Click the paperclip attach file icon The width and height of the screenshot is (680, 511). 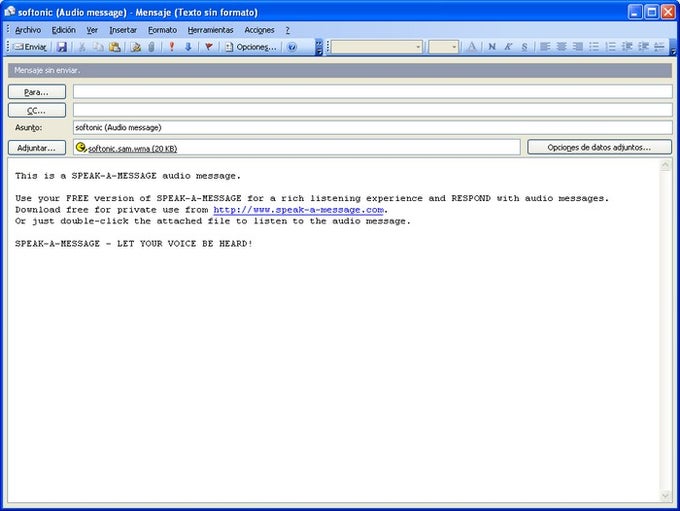pyautogui.click(x=151, y=47)
